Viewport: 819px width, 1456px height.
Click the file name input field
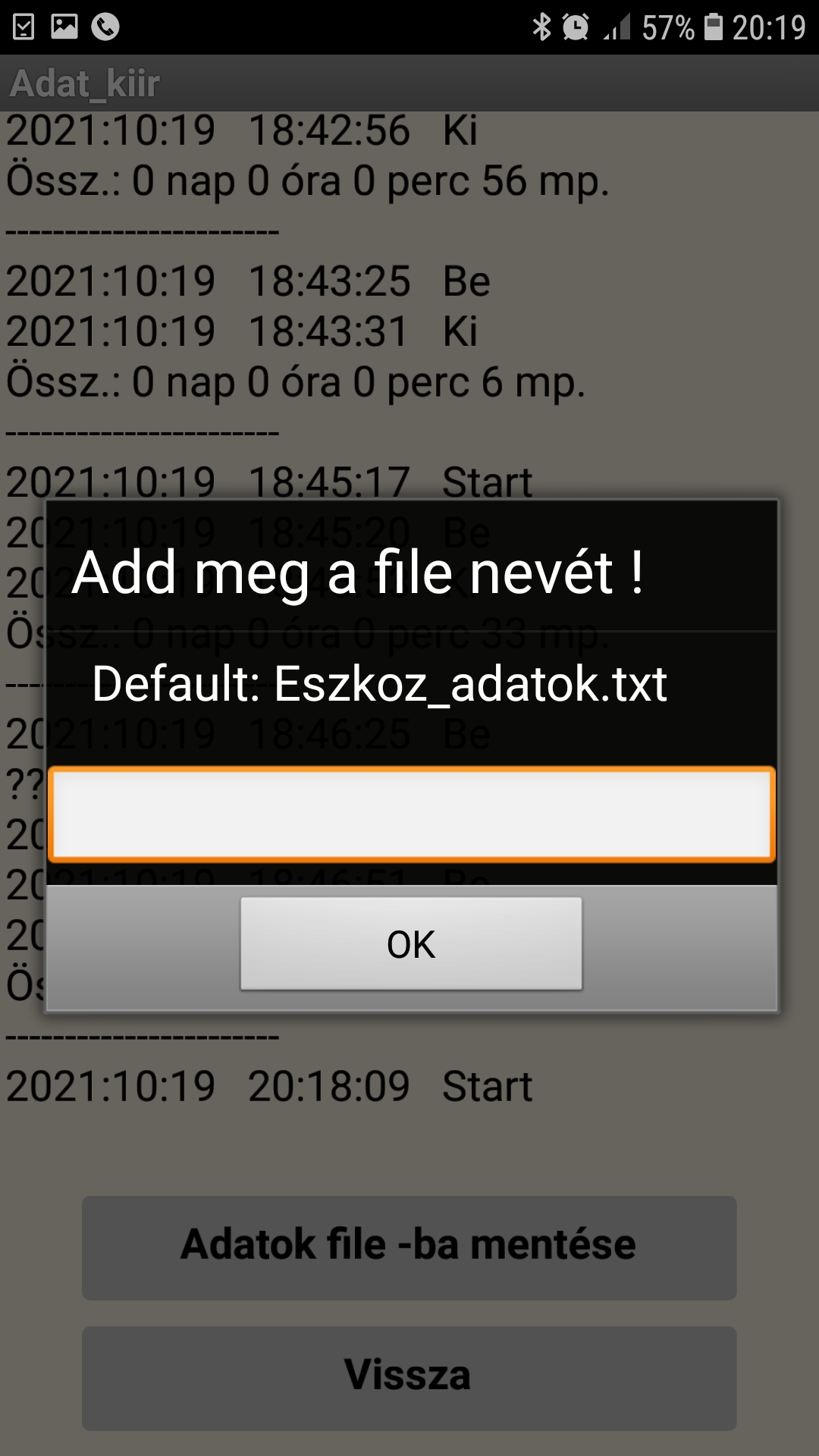click(412, 814)
